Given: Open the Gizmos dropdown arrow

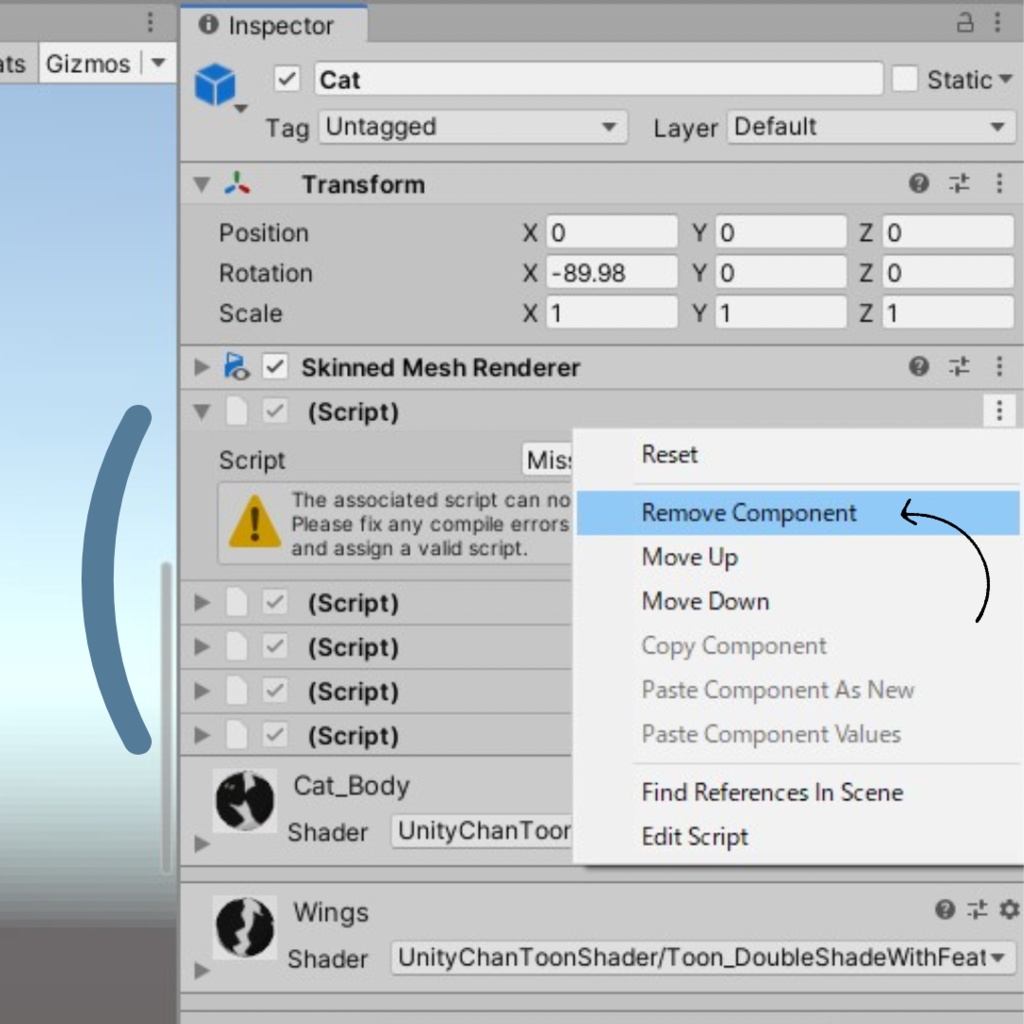Looking at the screenshot, I should pos(158,63).
